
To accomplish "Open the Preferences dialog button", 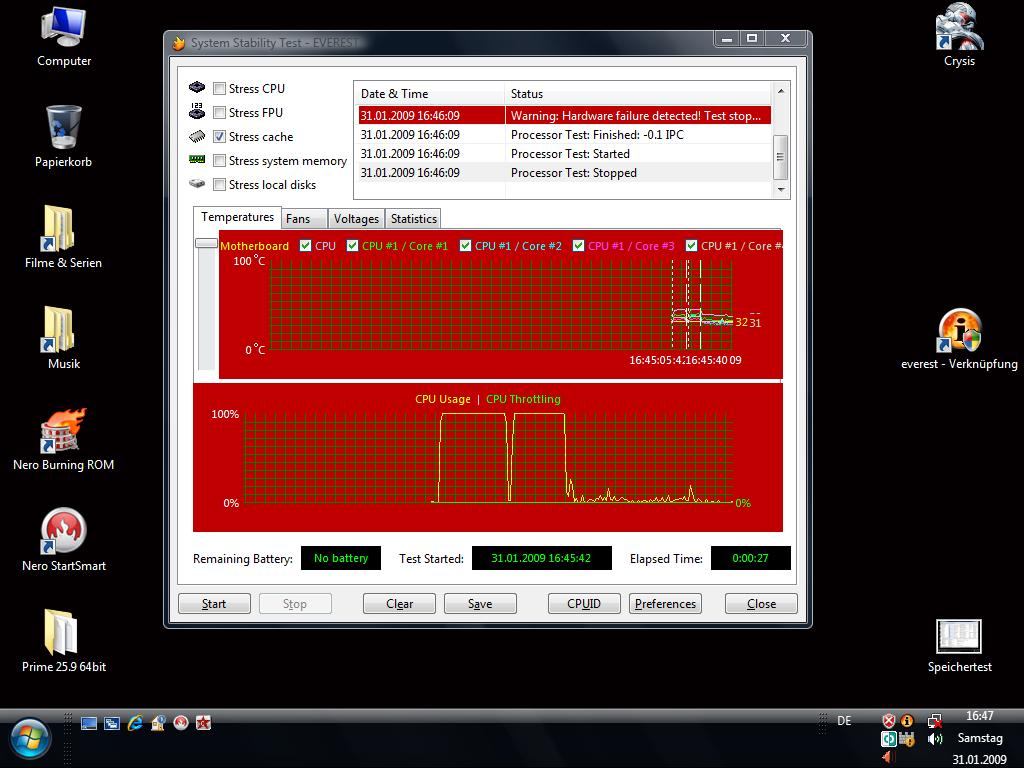I will click(x=665, y=603).
